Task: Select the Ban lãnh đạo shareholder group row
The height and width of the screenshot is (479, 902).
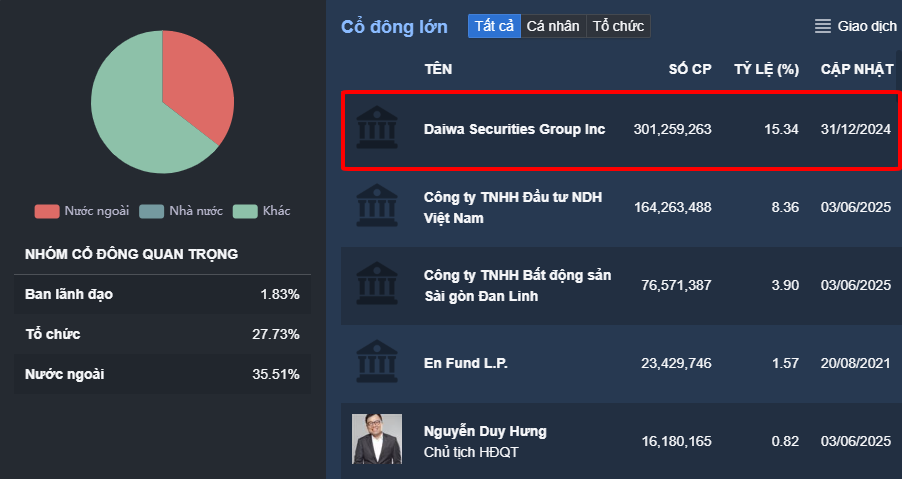Action: pyautogui.click(x=162, y=294)
